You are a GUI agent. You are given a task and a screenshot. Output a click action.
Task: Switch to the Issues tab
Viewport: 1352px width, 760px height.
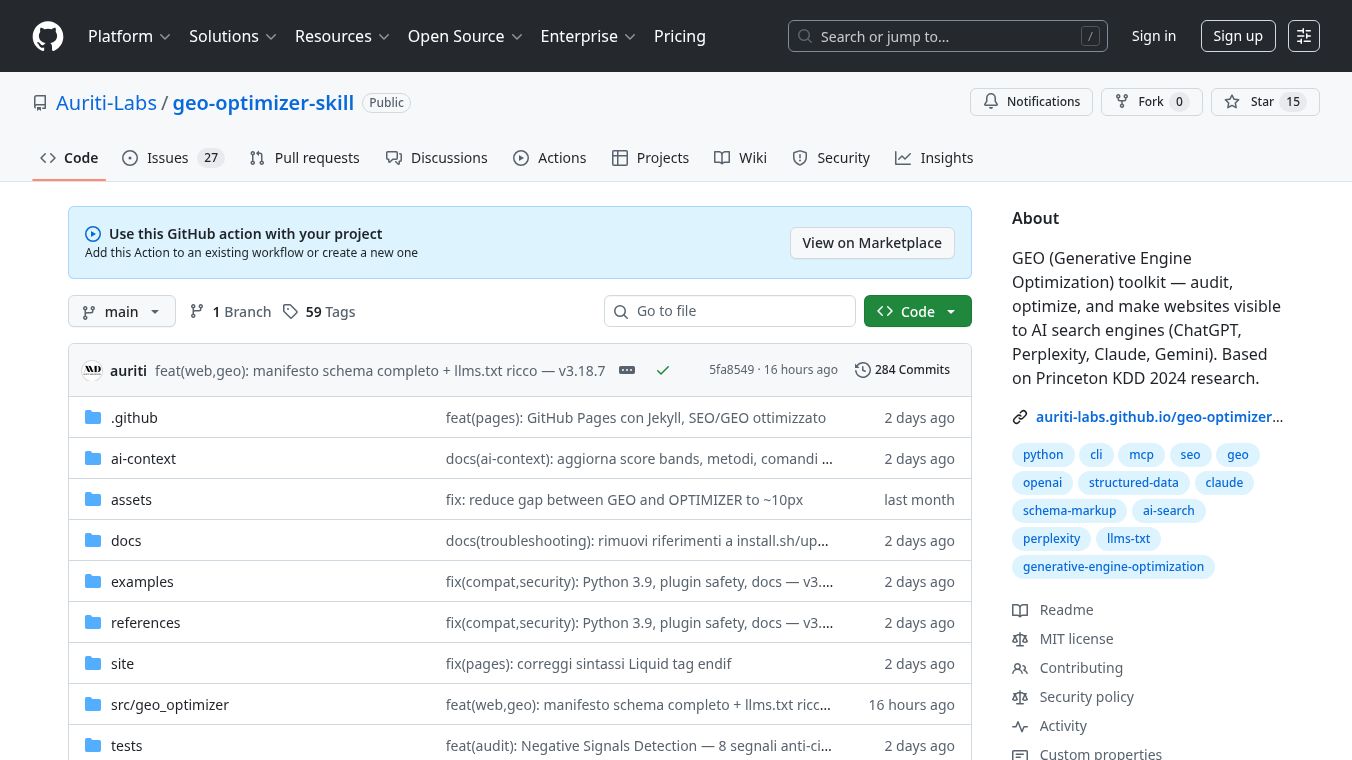167,158
